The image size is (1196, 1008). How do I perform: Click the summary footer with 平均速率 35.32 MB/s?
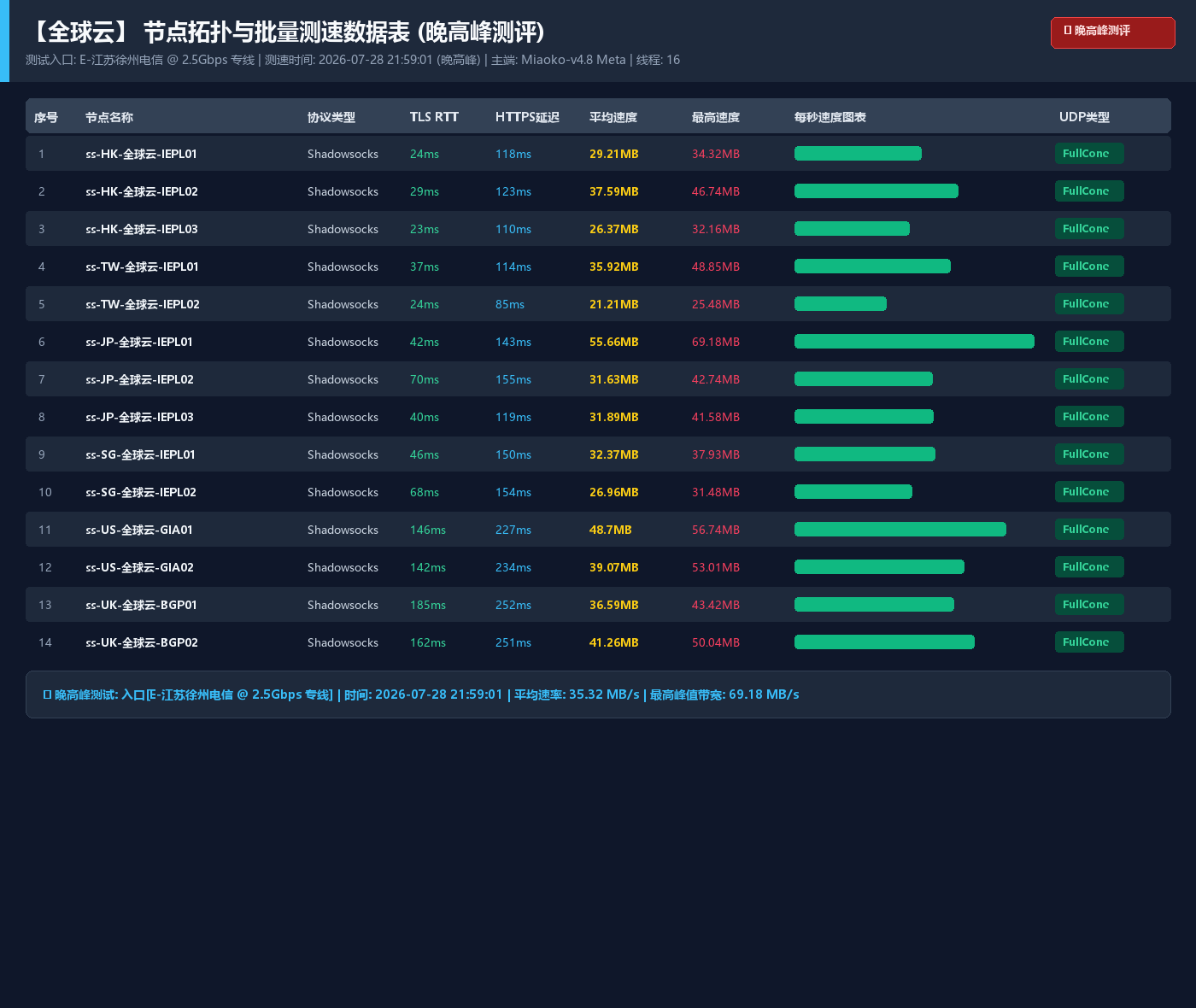[x=598, y=694]
